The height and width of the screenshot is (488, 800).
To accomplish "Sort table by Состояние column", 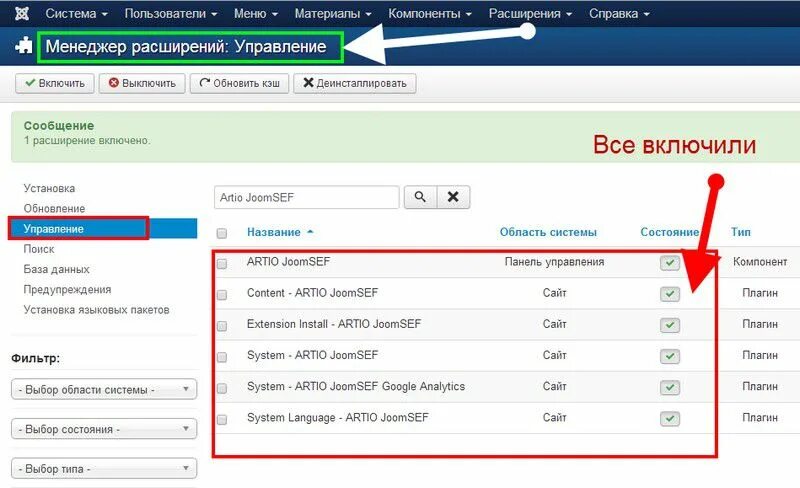I will coord(669,232).
